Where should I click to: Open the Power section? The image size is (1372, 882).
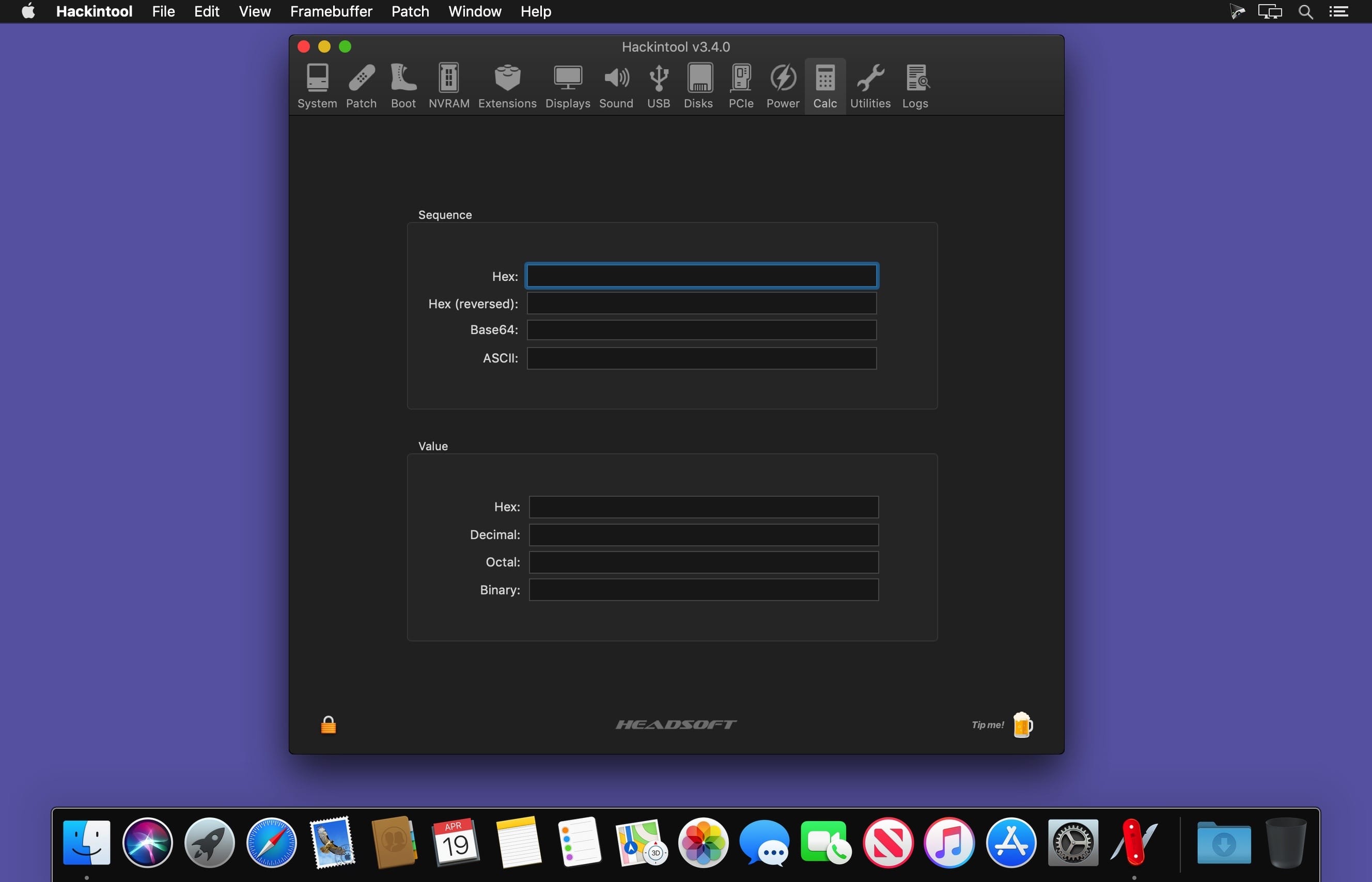click(783, 86)
